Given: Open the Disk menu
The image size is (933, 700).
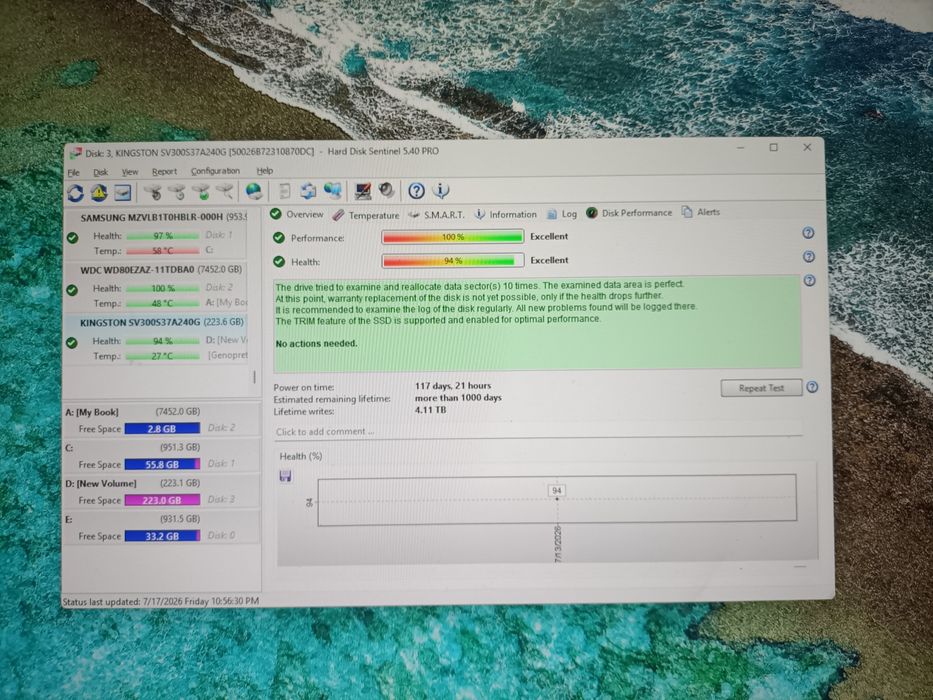Looking at the screenshot, I should click(x=101, y=172).
